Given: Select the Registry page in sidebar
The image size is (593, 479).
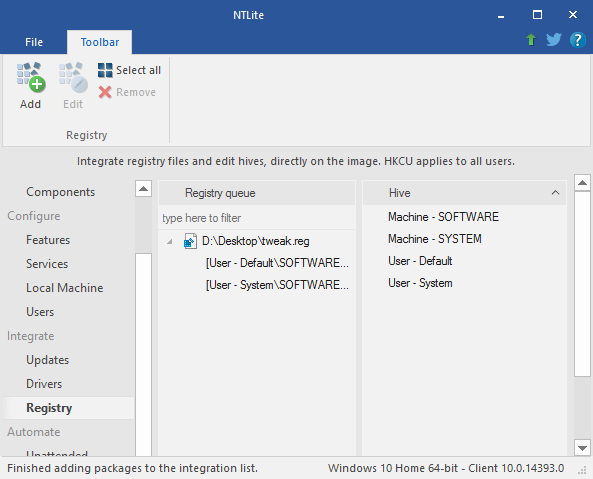Looking at the screenshot, I should tap(68, 408).
